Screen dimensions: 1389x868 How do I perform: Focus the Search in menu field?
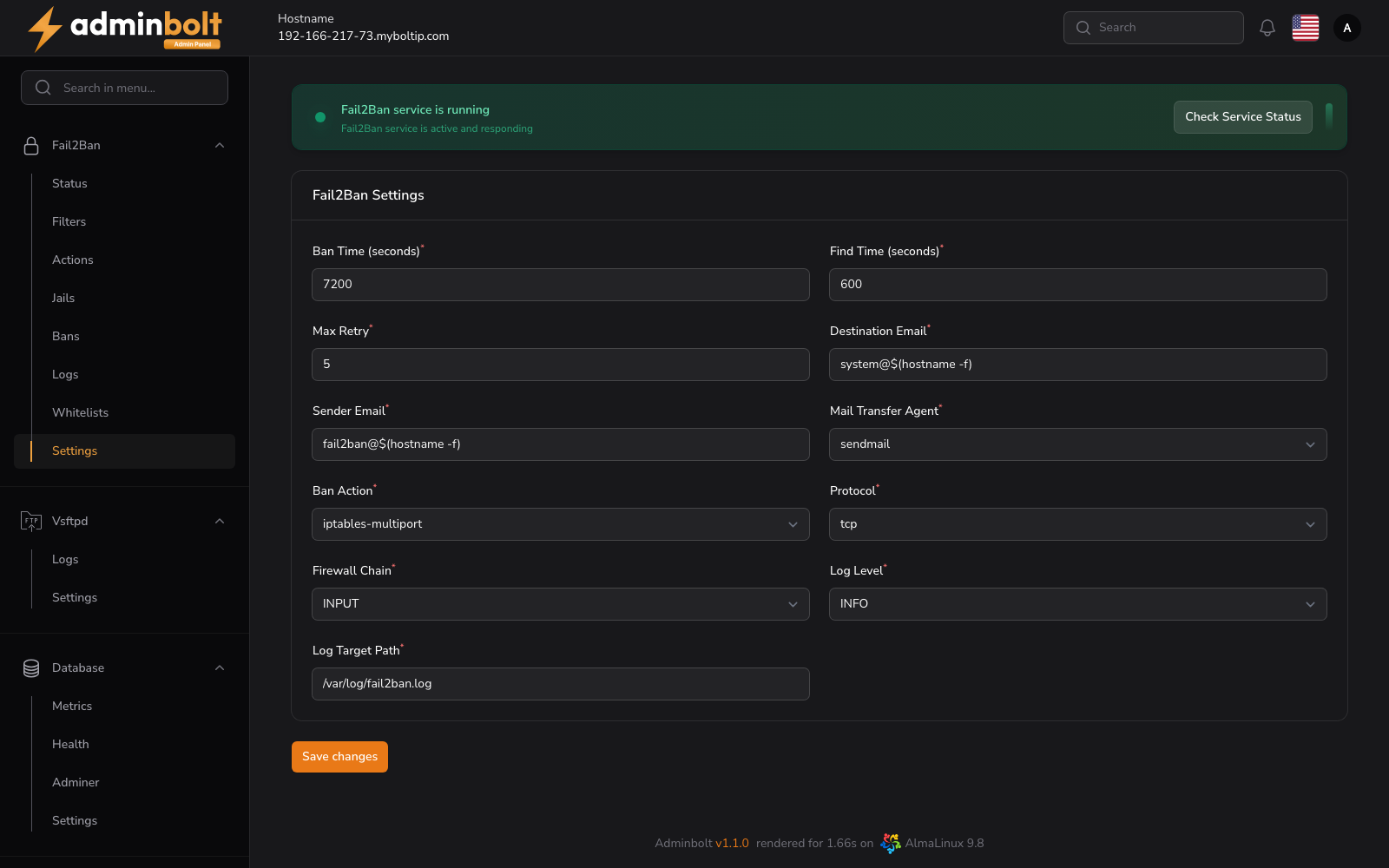tap(124, 88)
